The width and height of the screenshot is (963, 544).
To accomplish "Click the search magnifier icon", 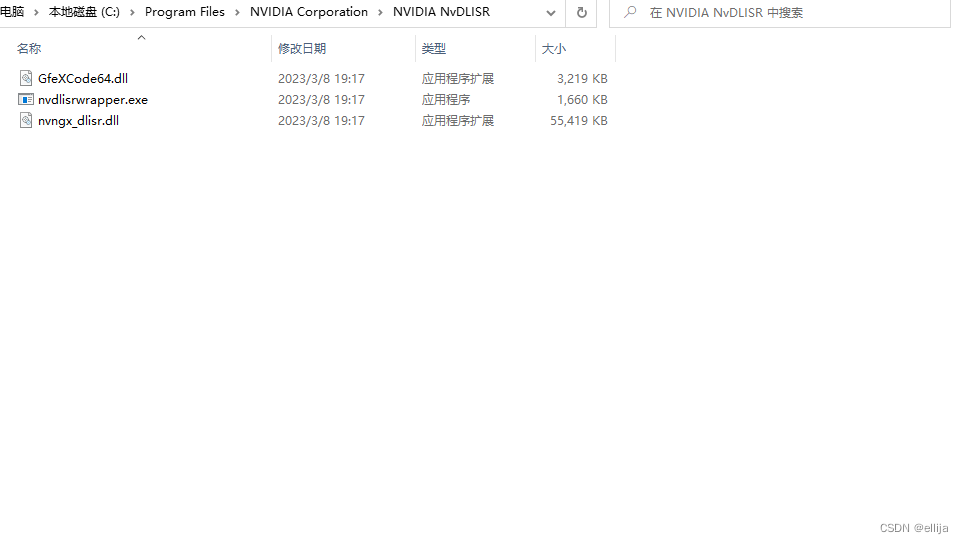I will 630,12.
